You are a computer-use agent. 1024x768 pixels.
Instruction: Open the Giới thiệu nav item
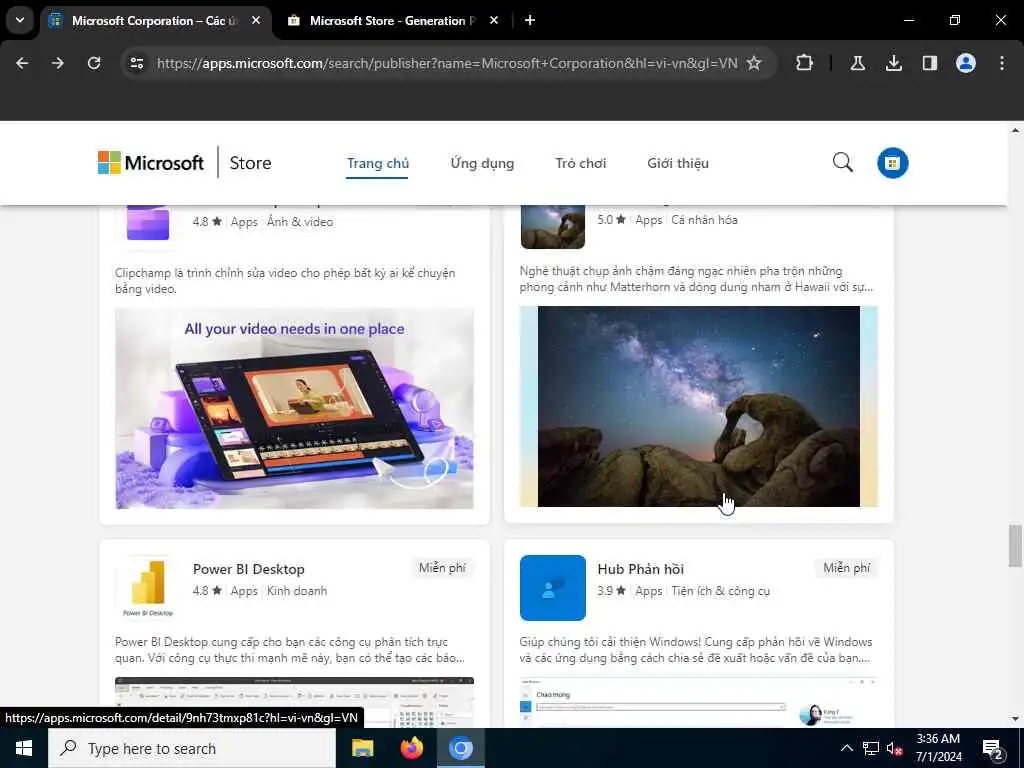point(678,163)
